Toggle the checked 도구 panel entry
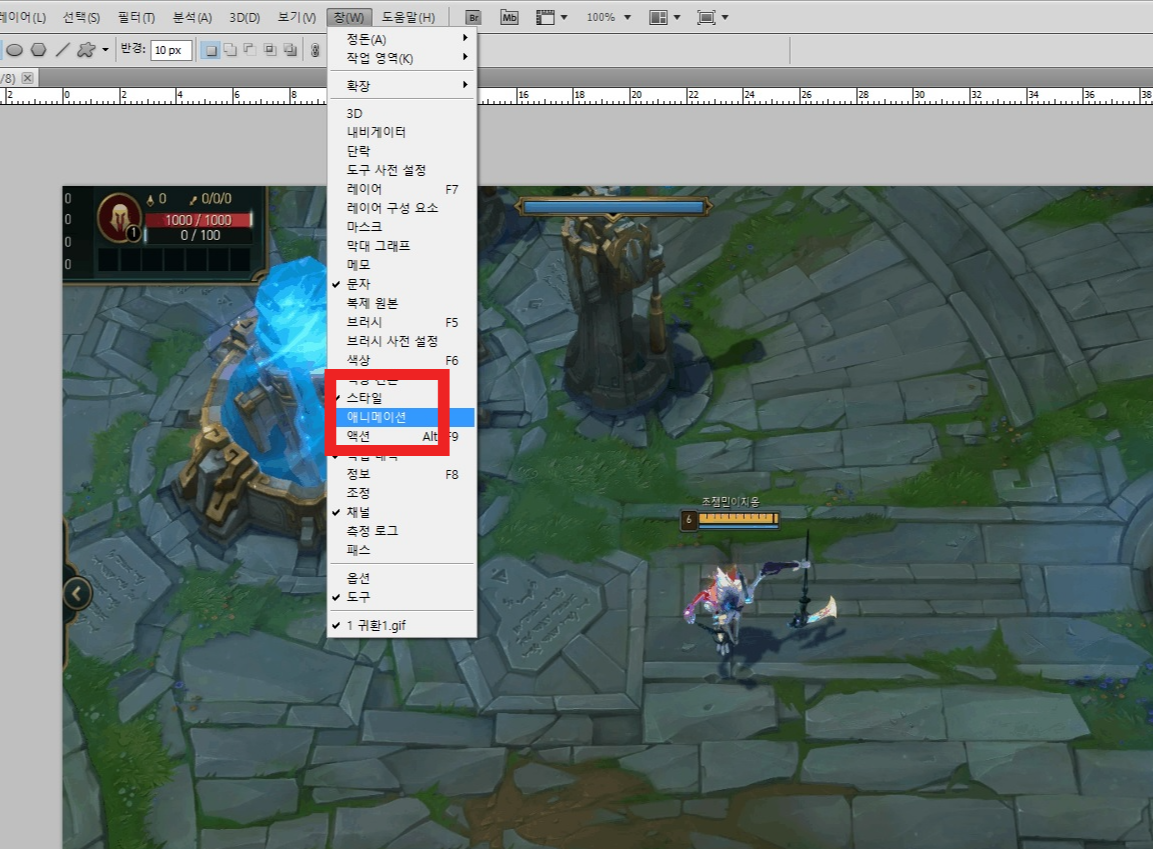 pos(402,597)
